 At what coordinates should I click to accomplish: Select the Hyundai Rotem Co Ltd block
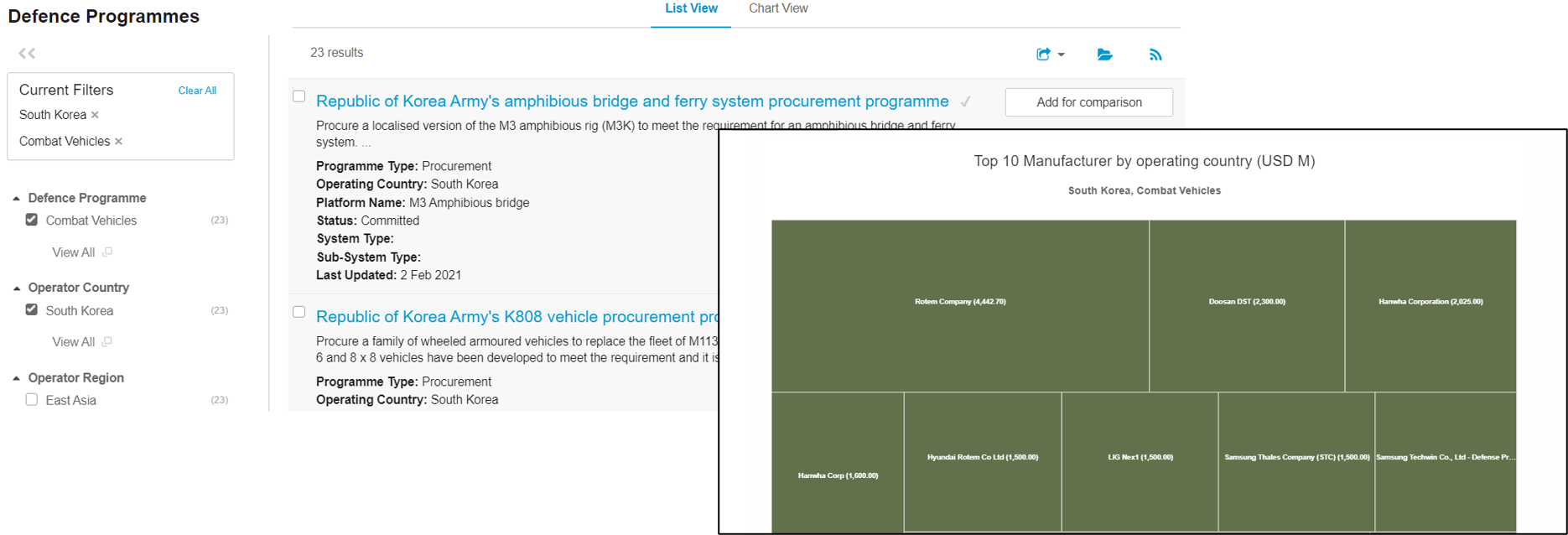point(983,462)
